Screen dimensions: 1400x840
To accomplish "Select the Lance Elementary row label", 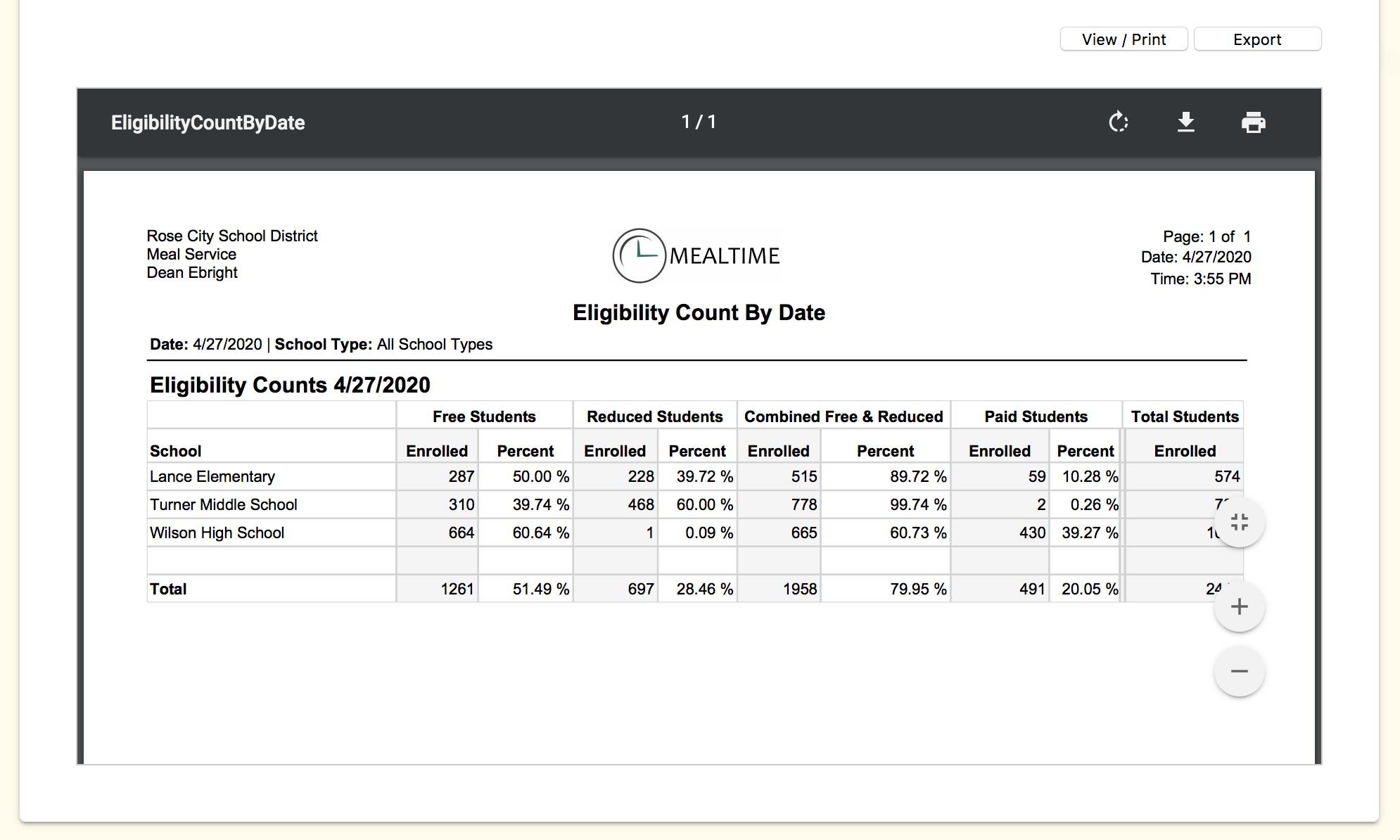I will (212, 476).
